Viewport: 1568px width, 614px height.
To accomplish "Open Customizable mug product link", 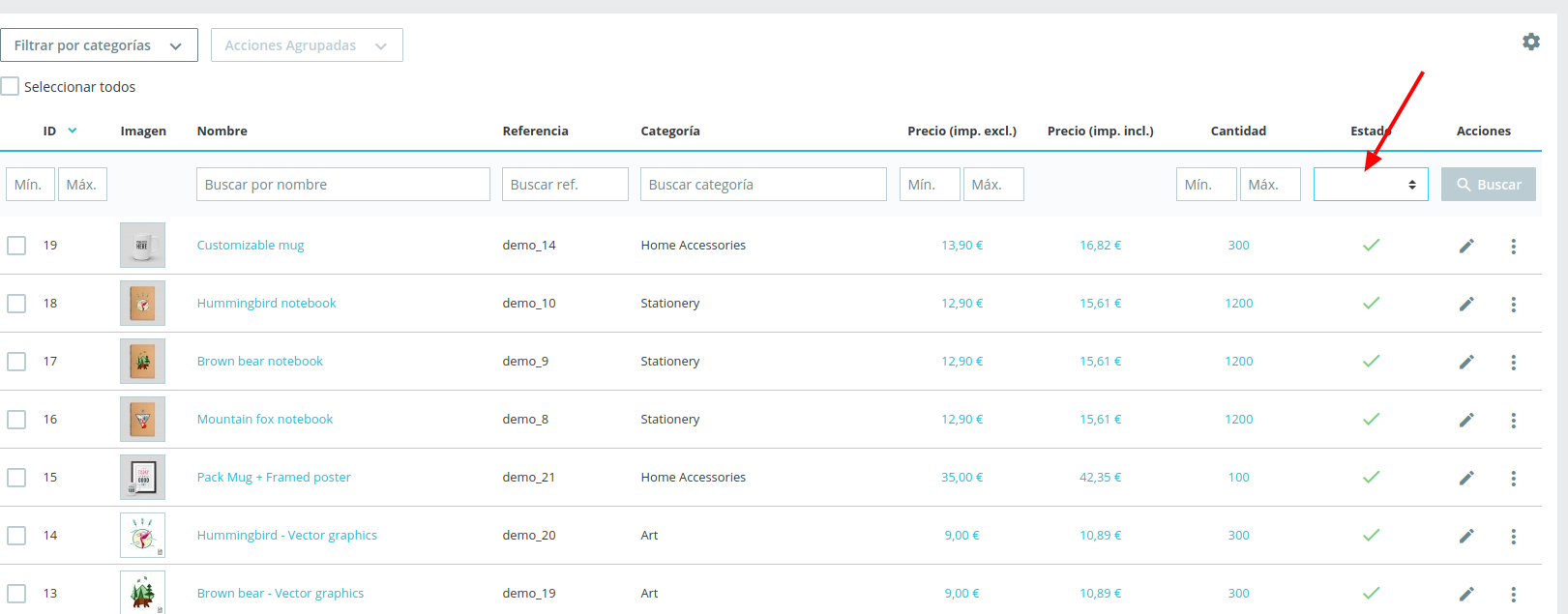I will pyautogui.click(x=251, y=246).
